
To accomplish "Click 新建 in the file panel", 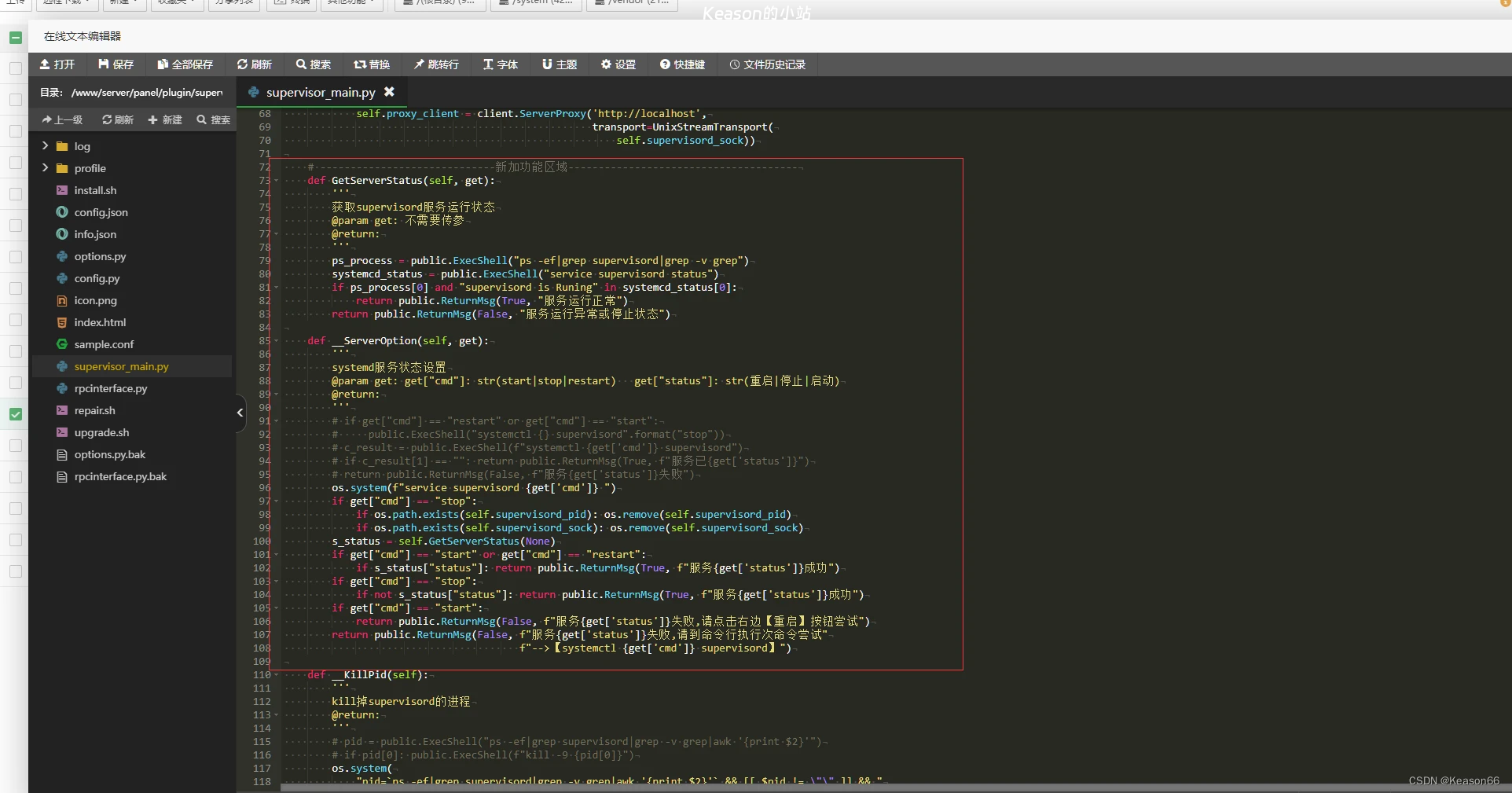I will (165, 119).
